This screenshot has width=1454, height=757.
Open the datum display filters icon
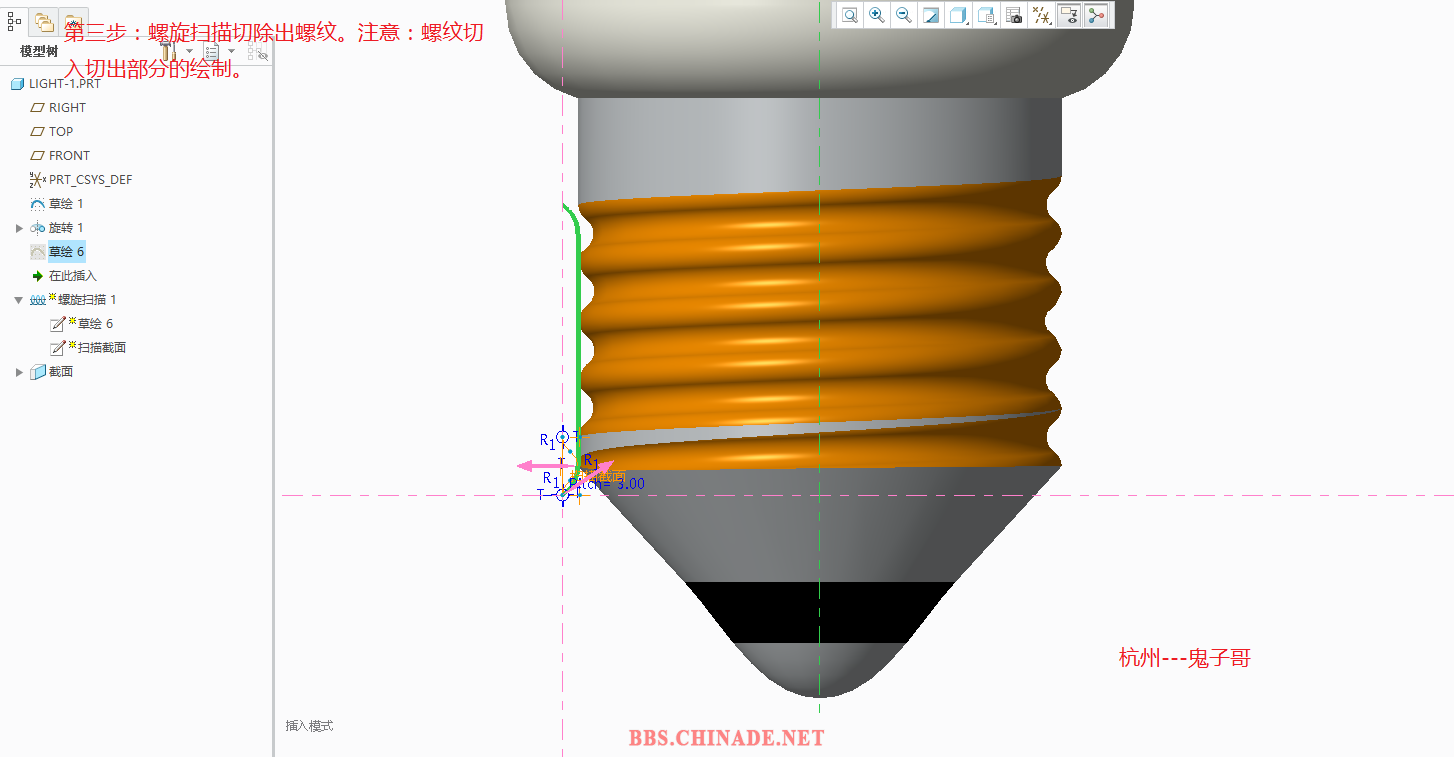tap(1041, 15)
